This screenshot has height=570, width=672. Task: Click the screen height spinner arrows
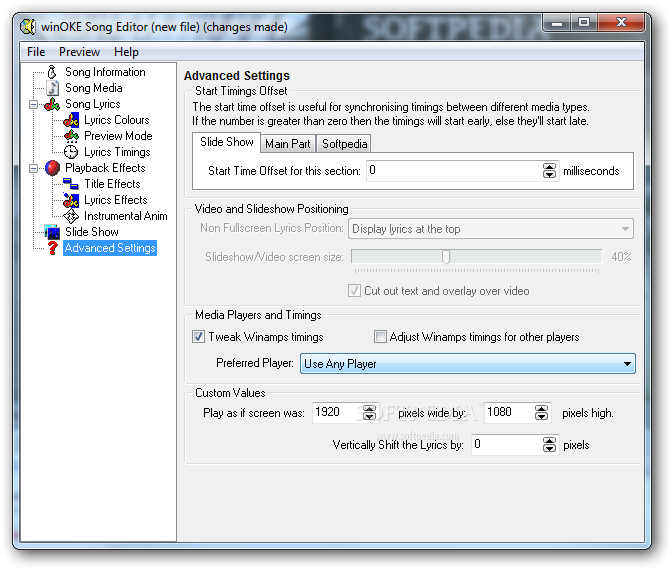click(542, 413)
